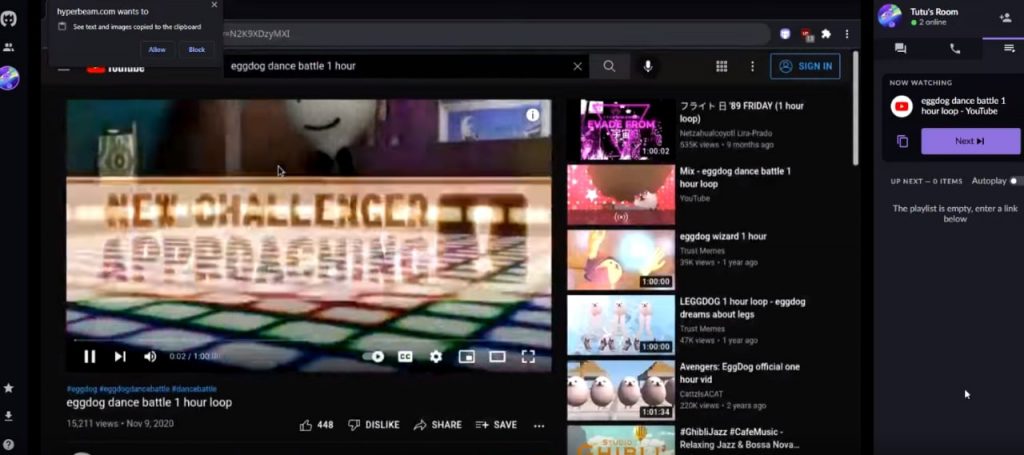Enable theater mode view
Screen dimensions: 1024x455
tap(497, 356)
